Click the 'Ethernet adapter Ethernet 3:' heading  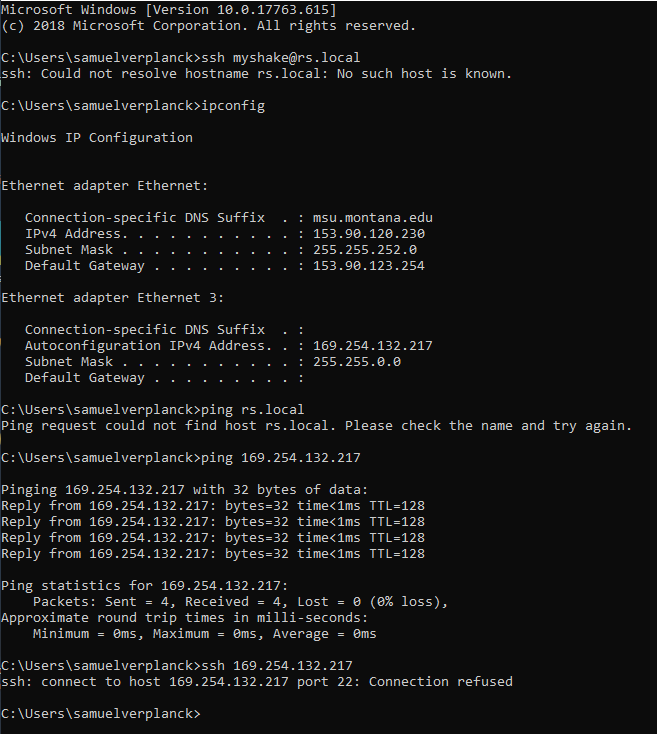coord(112,298)
